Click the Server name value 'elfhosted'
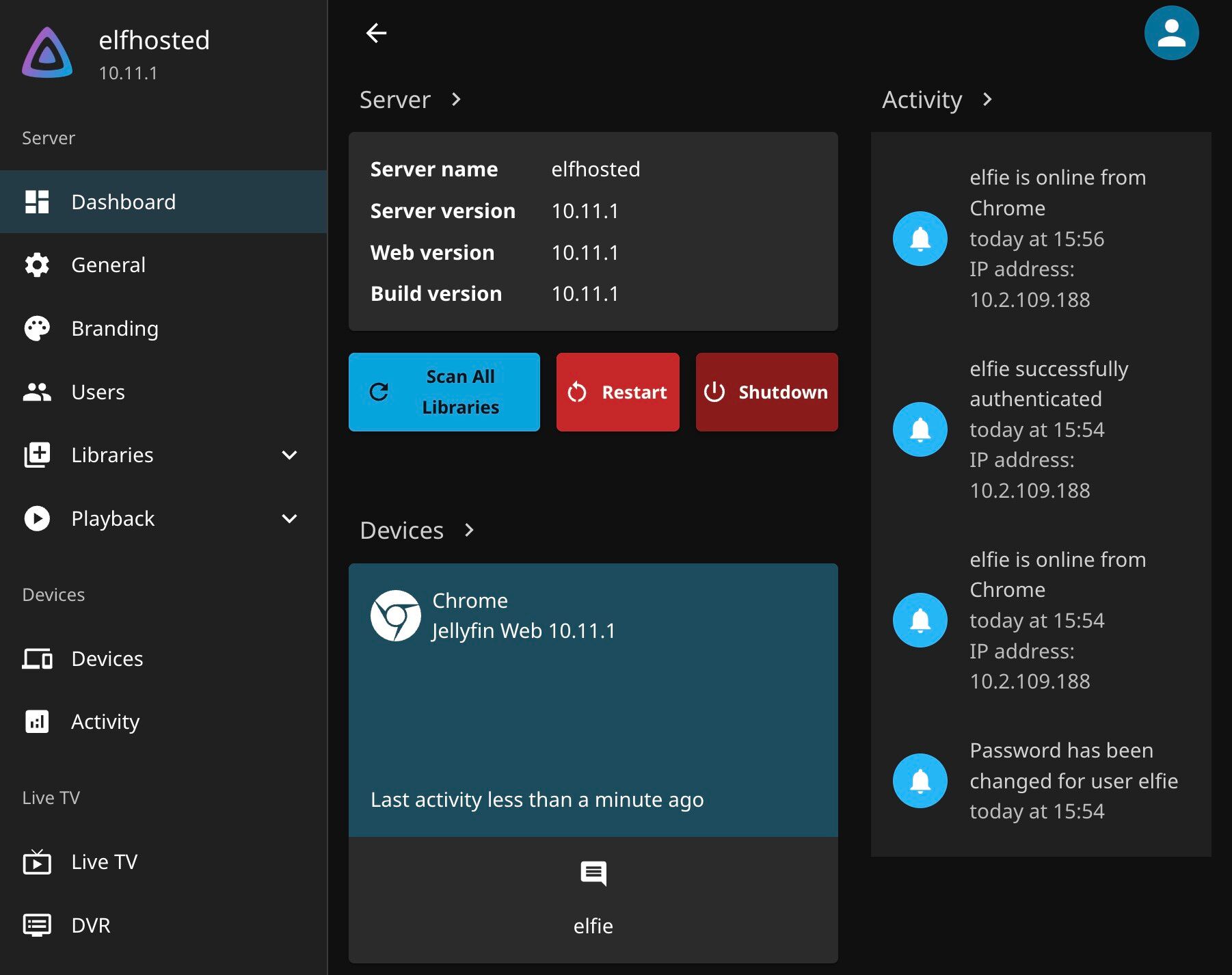The height and width of the screenshot is (975, 1232). [x=596, y=169]
